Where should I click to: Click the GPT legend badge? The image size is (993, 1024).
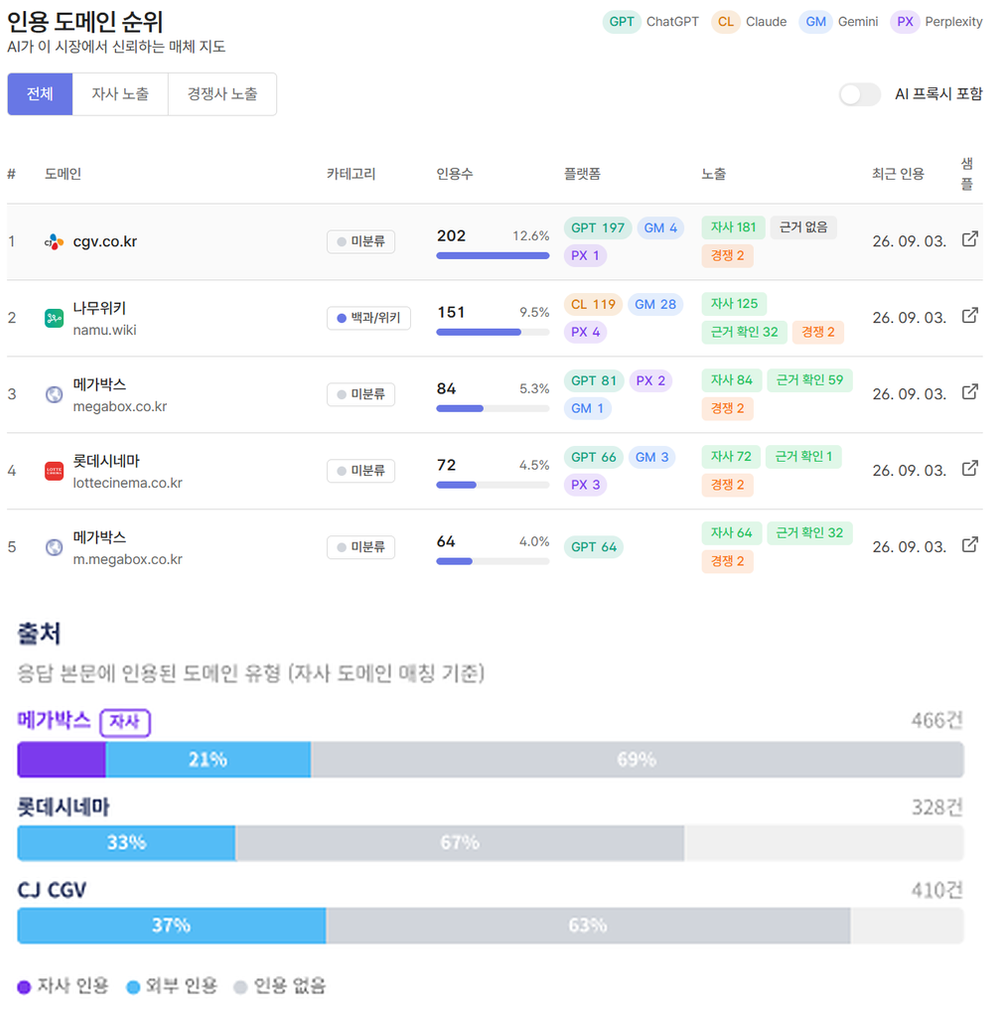tap(622, 22)
